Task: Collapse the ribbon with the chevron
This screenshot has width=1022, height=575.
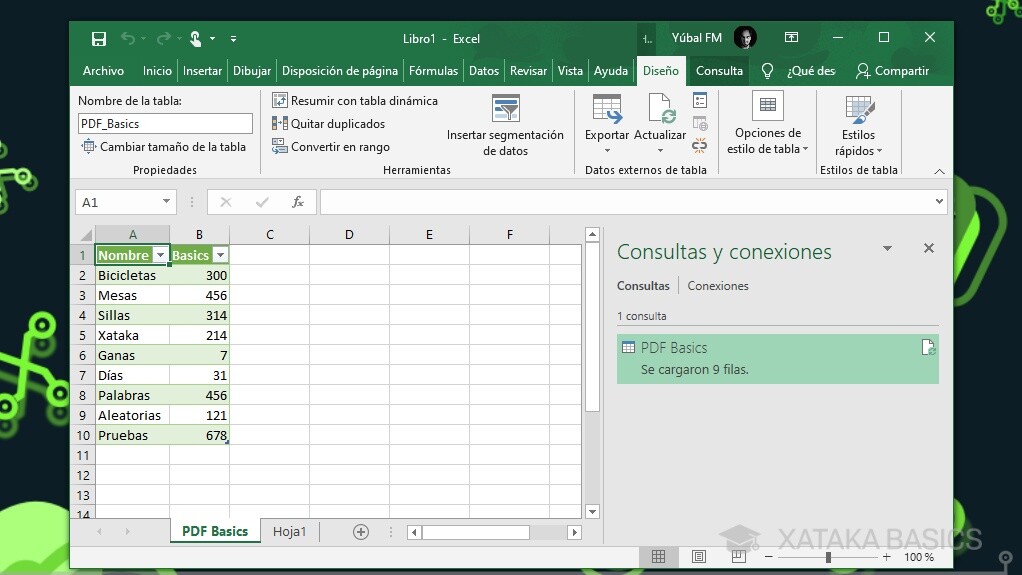Action: pyautogui.click(x=939, y=171)
